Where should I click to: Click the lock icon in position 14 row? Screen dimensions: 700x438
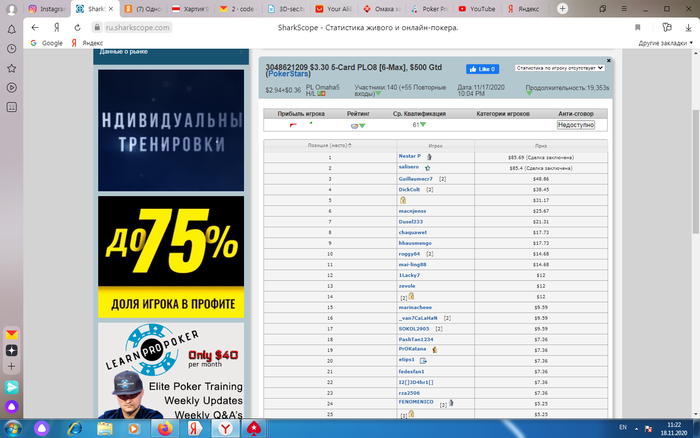(411, 296)
